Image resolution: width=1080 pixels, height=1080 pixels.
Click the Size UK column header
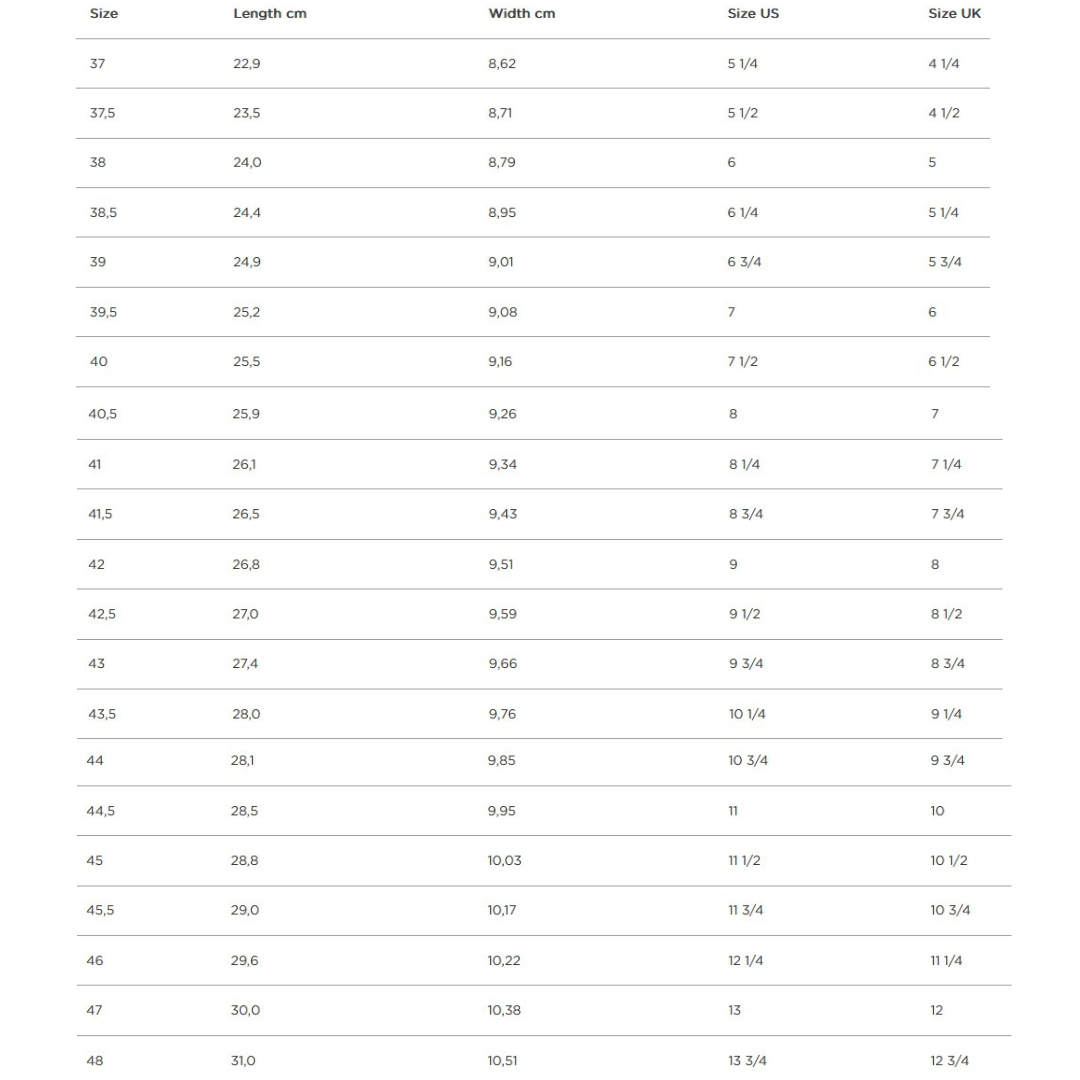[x=955, y=14]
